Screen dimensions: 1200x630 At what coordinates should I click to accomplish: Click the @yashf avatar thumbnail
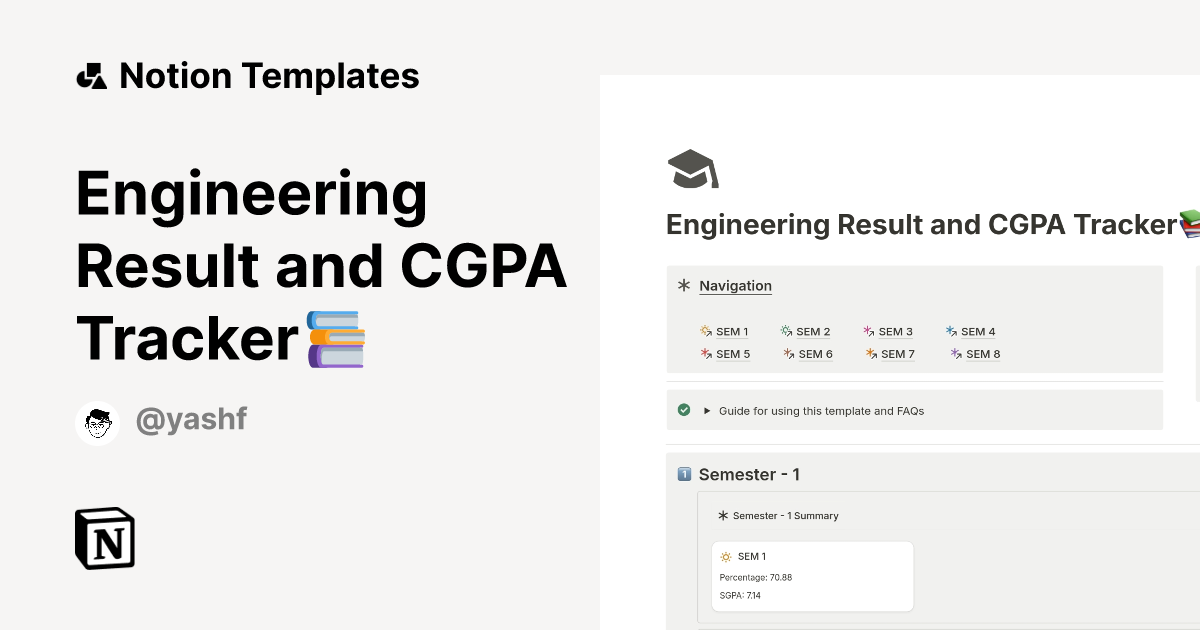click(97, 421)
